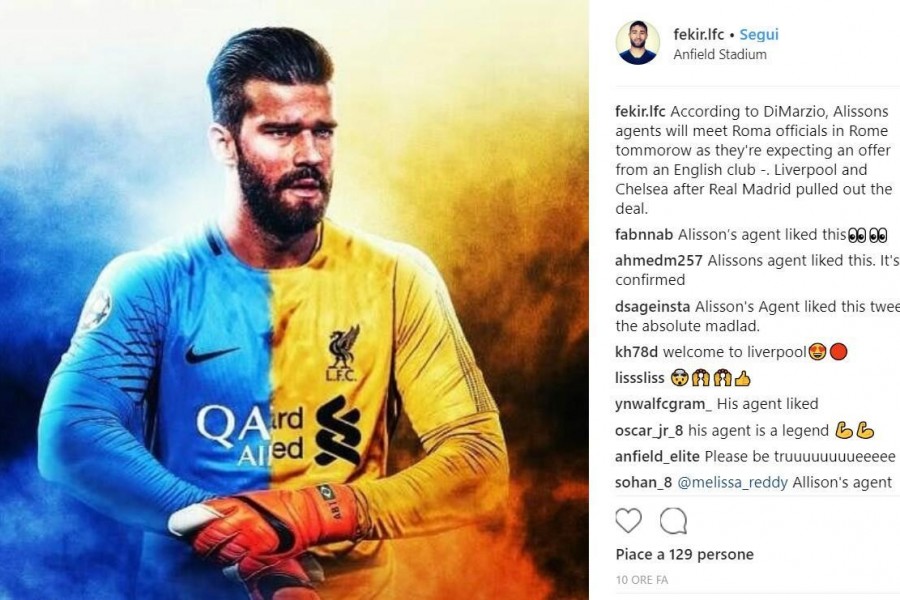The height and width of the screenshot is (600, 900).
Task: Click the 10 ORE FA timestamp
Action: (x=642, y=580)
